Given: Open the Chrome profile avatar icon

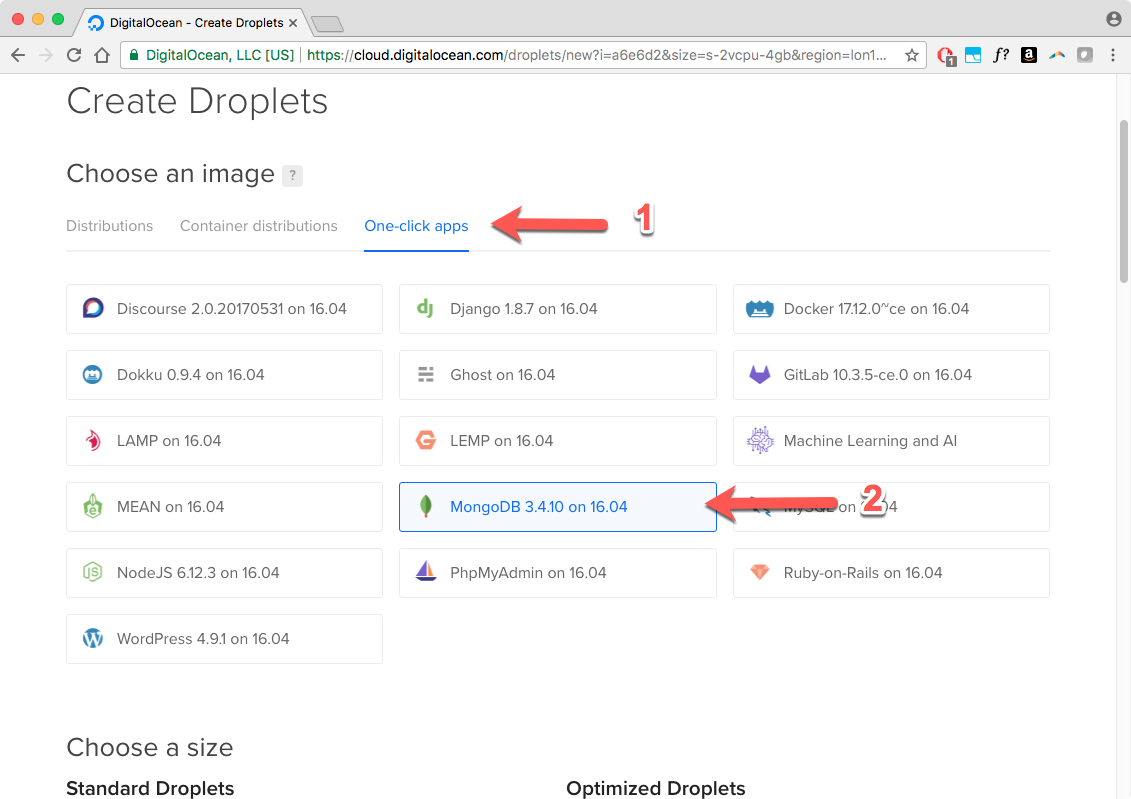Looking at the screenshot, I should (1114, 19).
